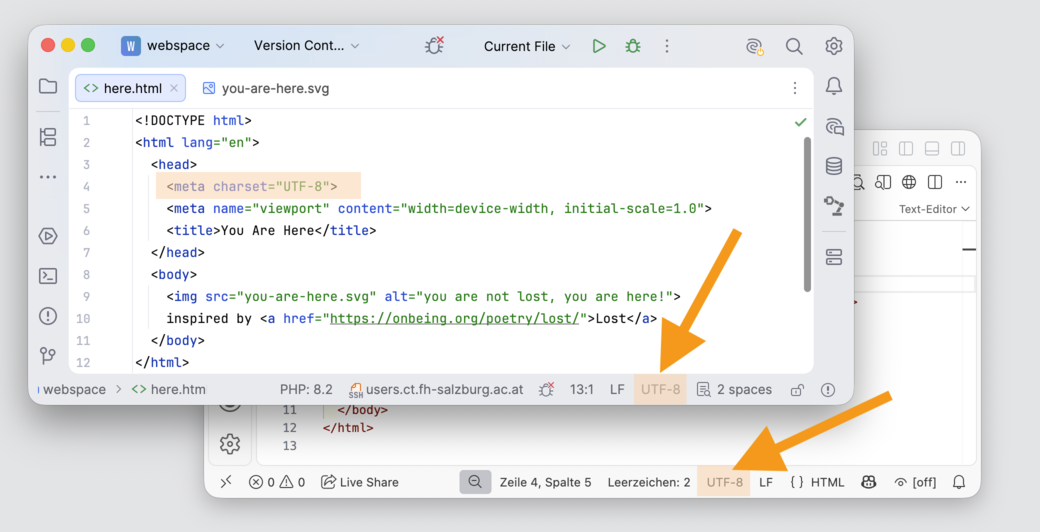The height and width of the screenshot is (532, 1040).
Task: Click VS Code encoding UTF-8 status item
Action: 724,482
